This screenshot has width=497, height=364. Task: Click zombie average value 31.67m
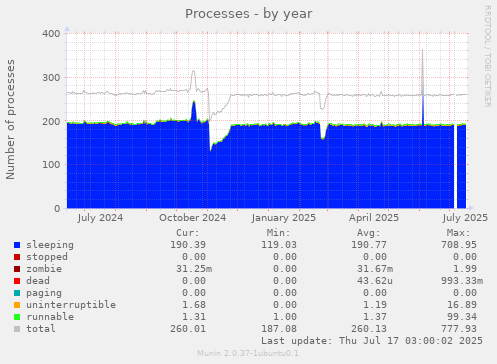pos(375,269)
